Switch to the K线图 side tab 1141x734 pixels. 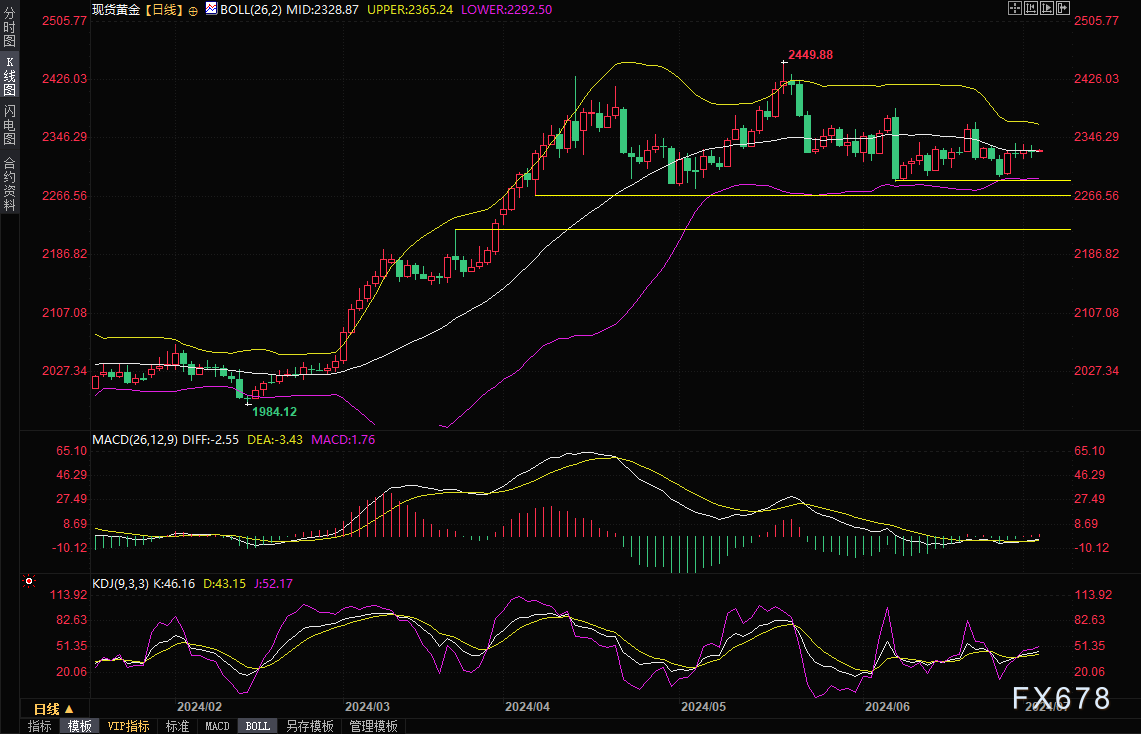9,76
